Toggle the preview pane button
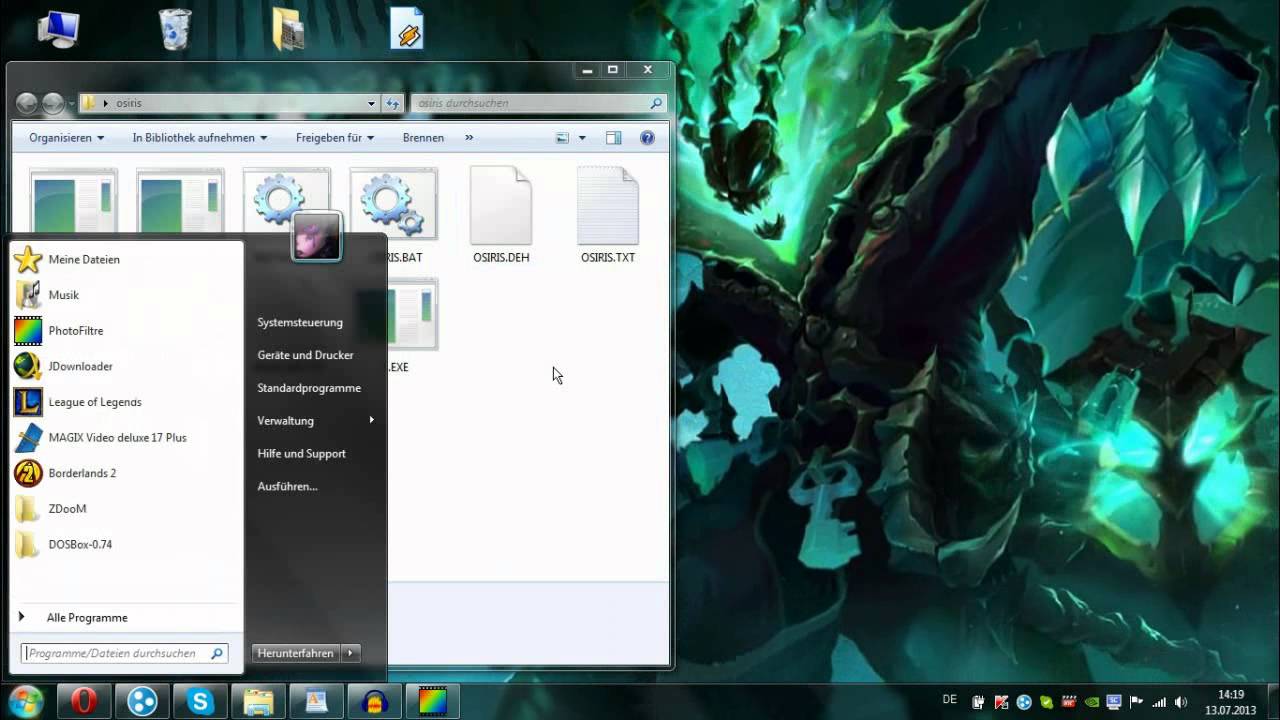This screenshot has width=1280, height=720. pos(614,138)
